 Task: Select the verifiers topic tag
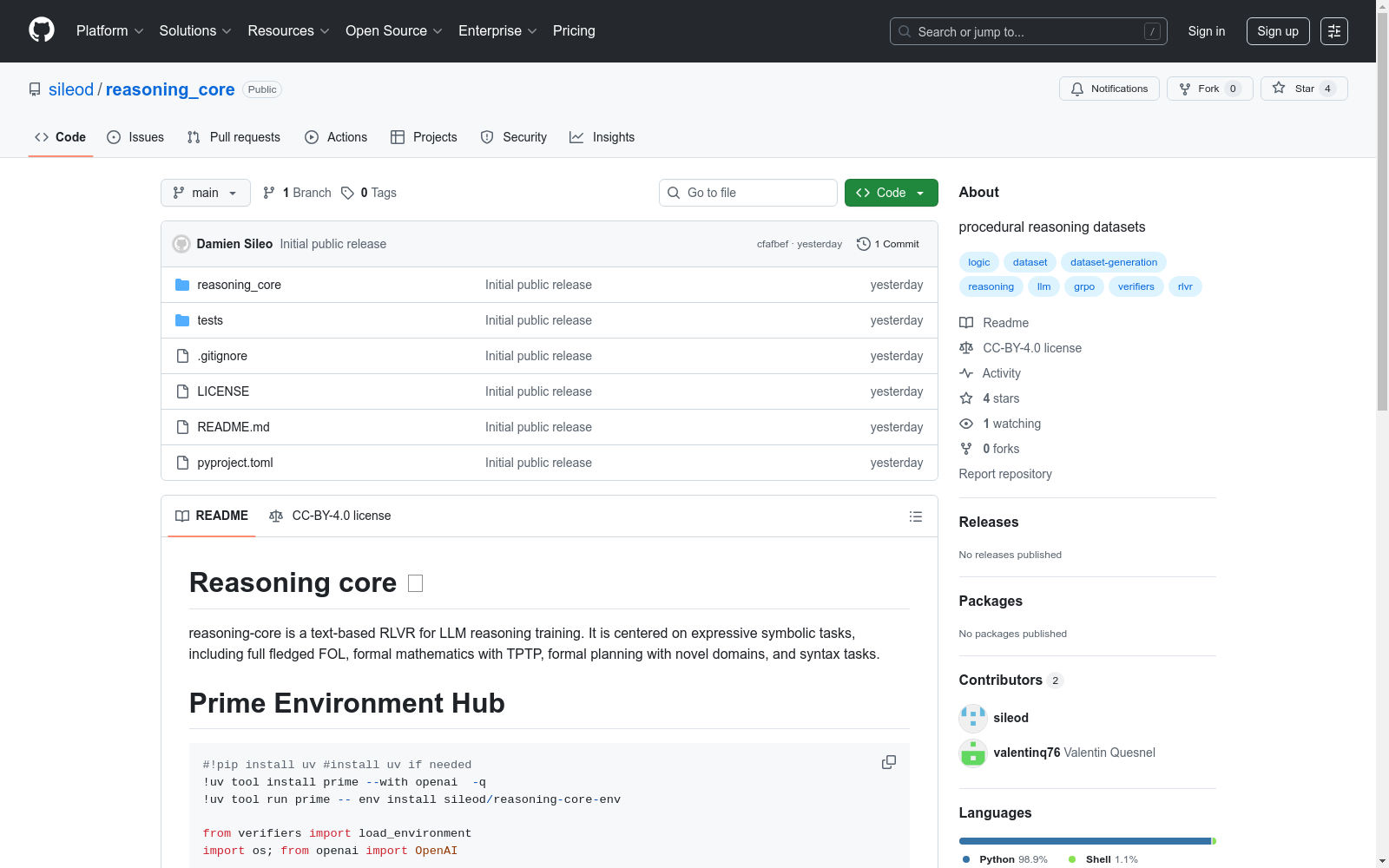click(1136, 286)
